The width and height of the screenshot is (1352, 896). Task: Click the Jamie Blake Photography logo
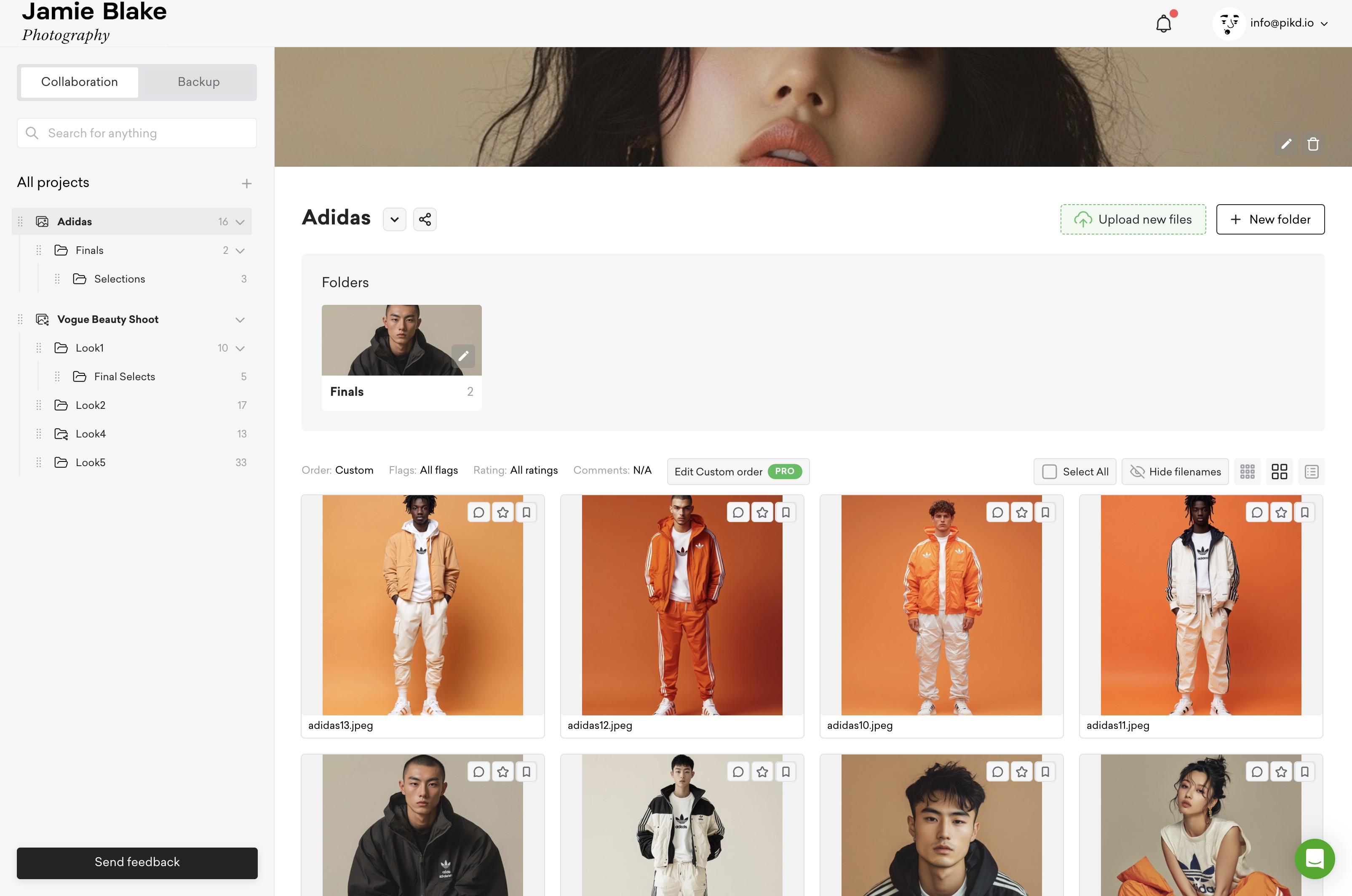tap(94, 22)
